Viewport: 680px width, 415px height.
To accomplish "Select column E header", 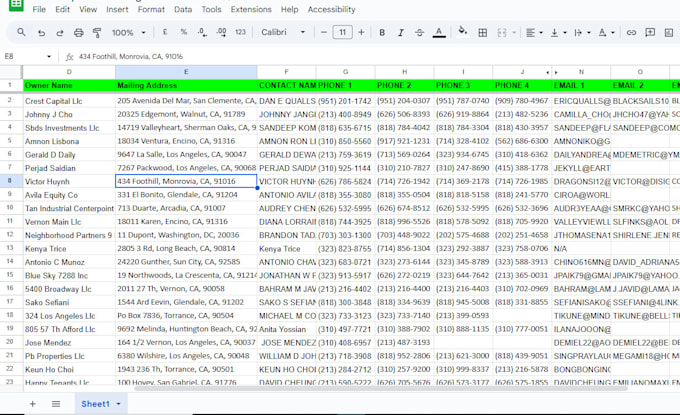I will tap(186, 72).
